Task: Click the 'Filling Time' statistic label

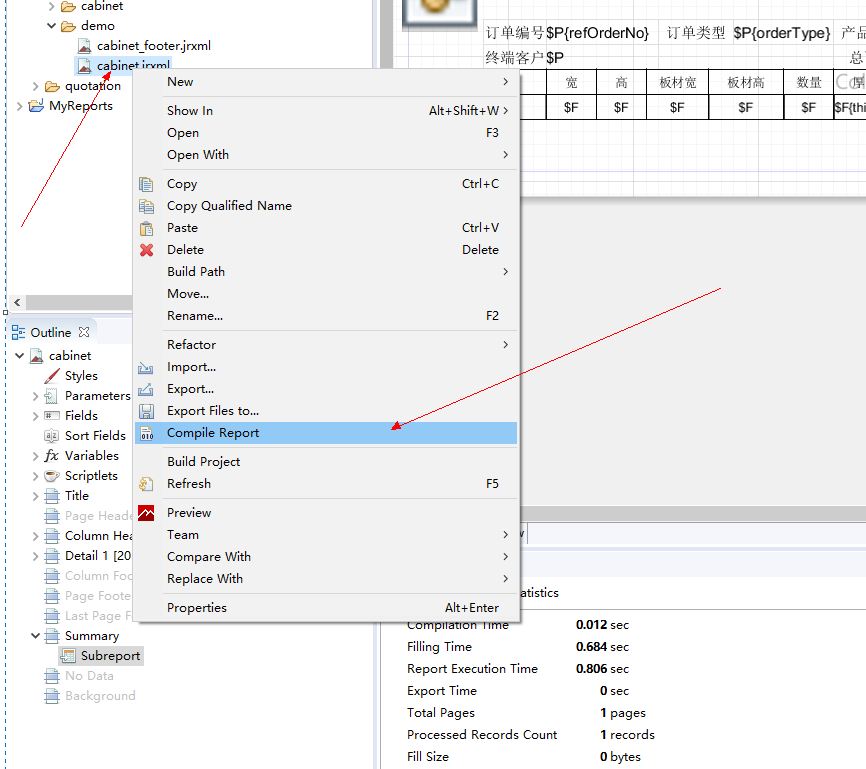Action: pyautogui.click(x=439, y=647)
